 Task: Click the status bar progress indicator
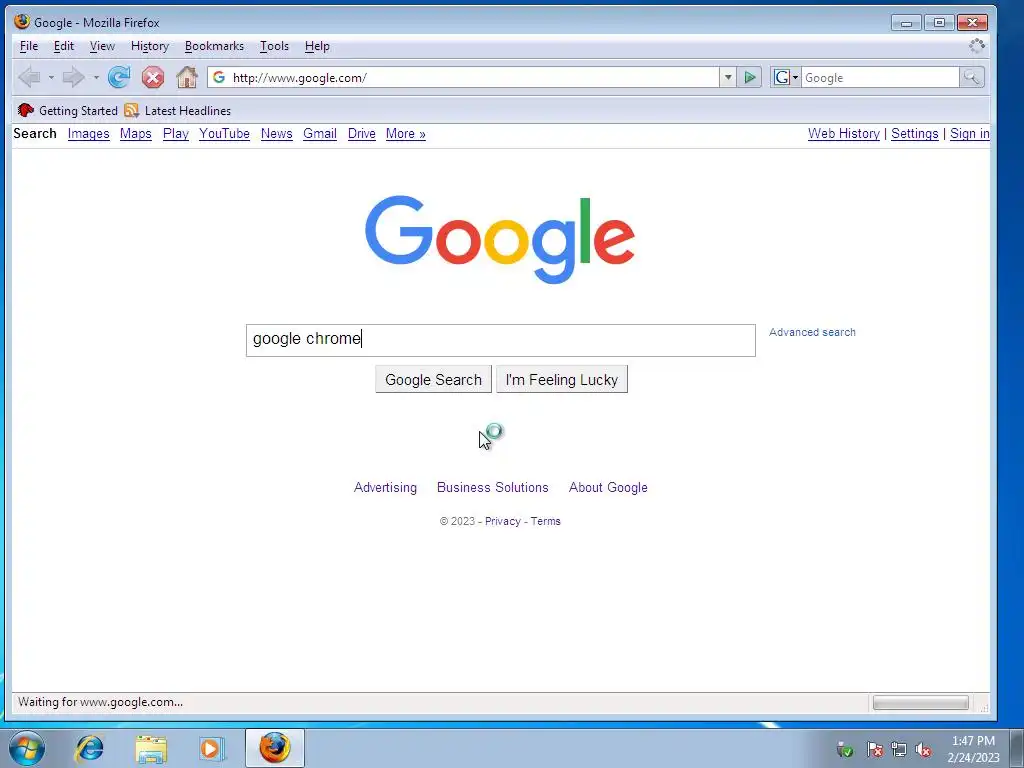tap(921, 703)
